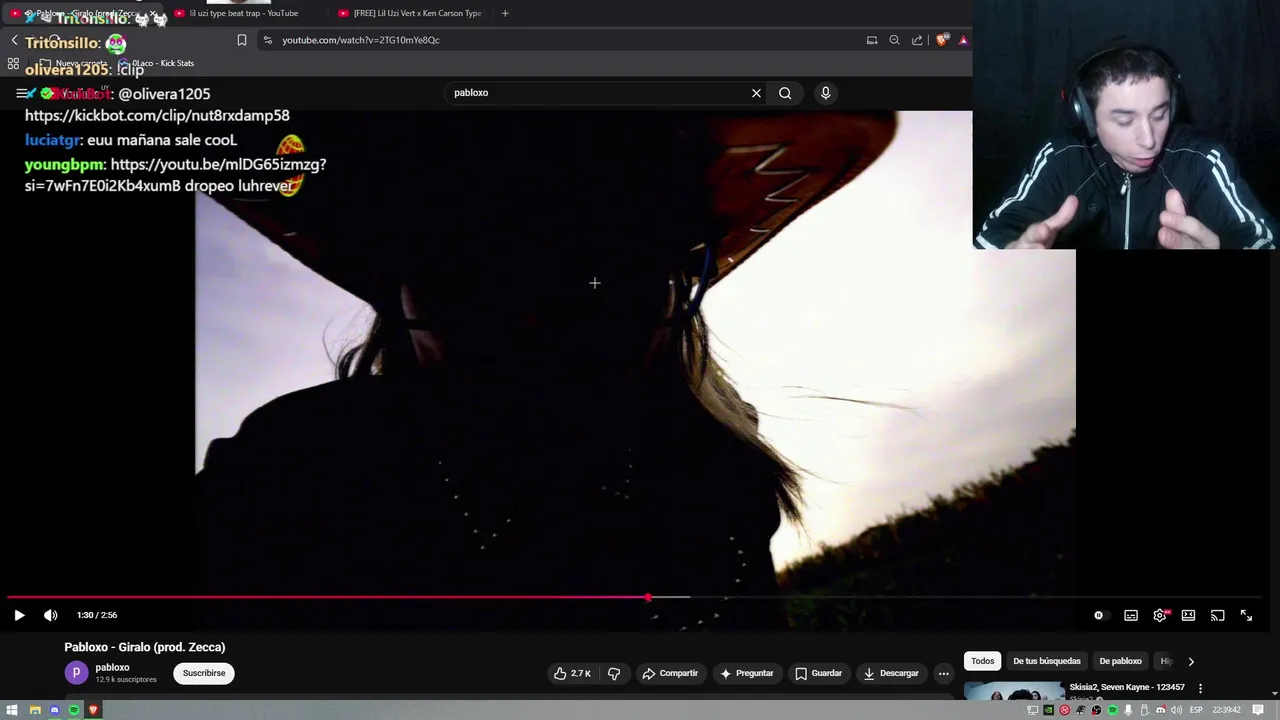Select the De pabloxo chip
This screenshot has height=720, width=1280.
(x=1120, y=661)
